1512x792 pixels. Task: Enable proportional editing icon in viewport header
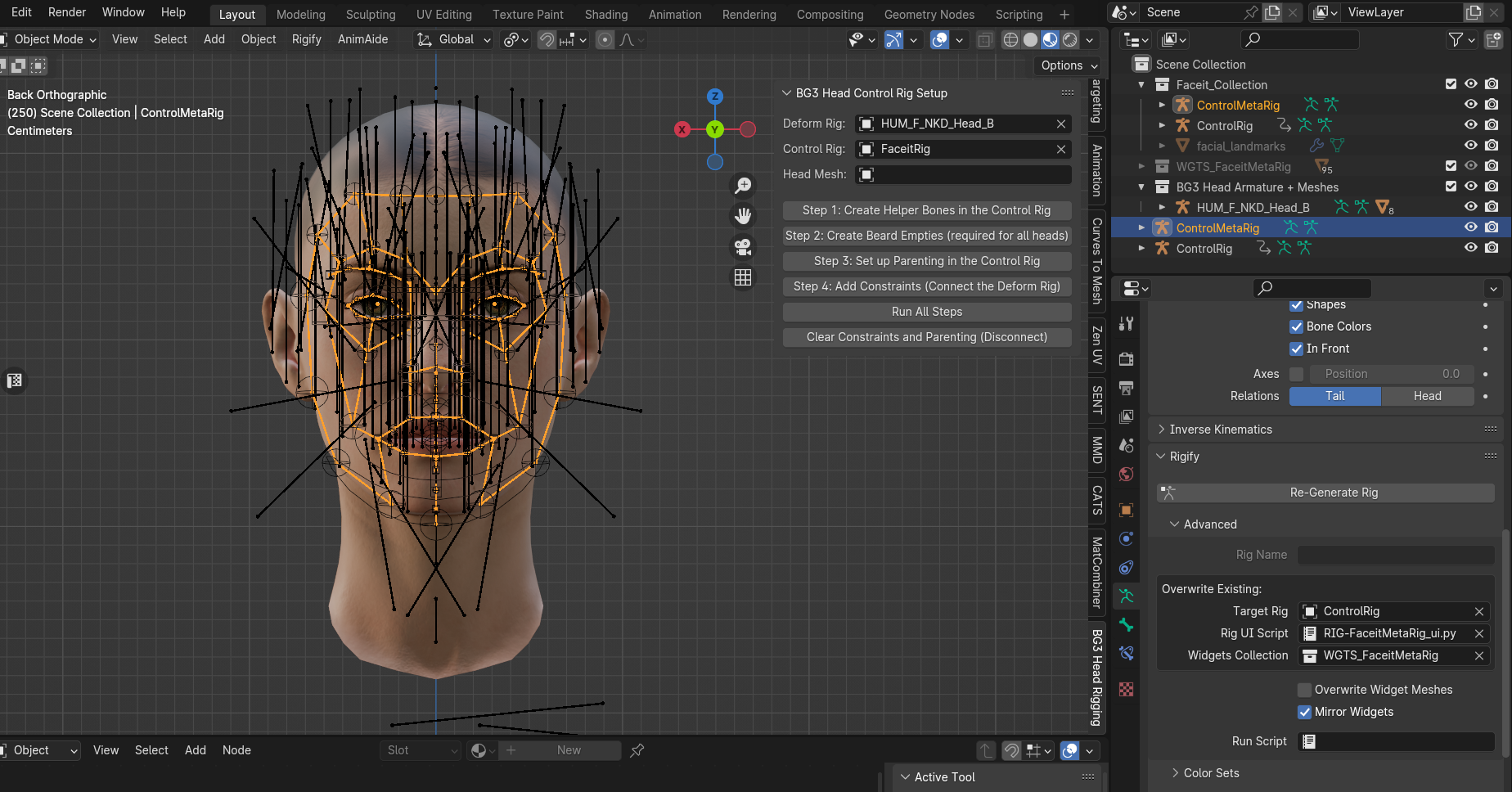tap(605, 39)
